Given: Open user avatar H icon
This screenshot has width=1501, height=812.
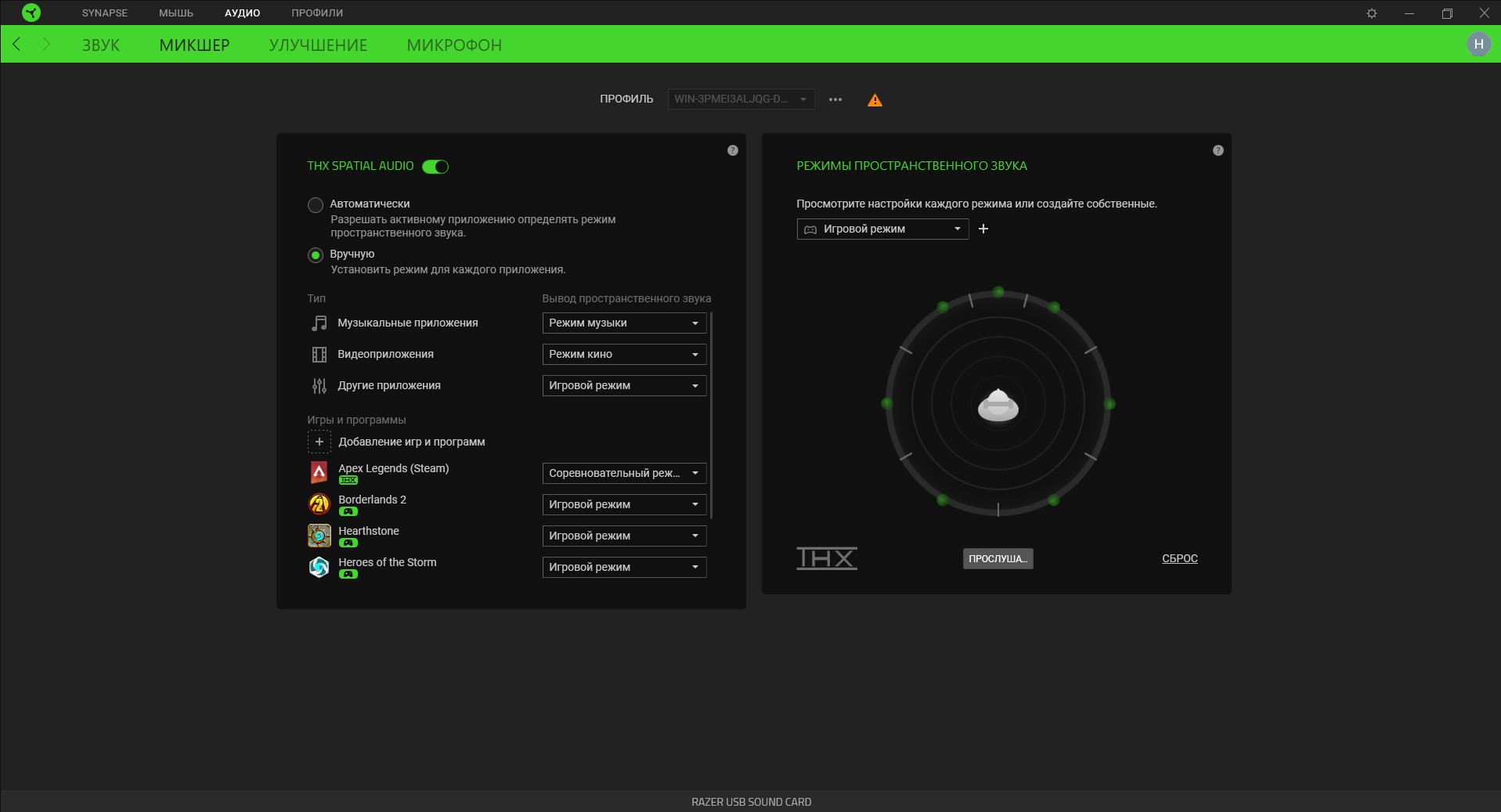Looking at the screenshot, I should click(1478, 45).
